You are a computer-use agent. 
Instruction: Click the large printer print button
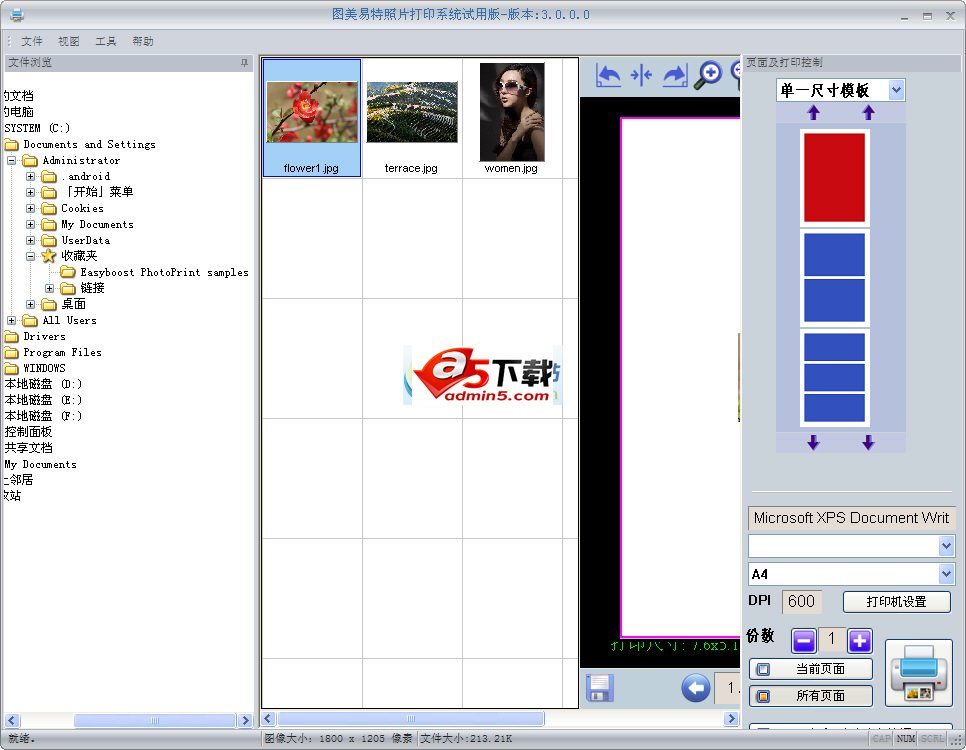click(x=918, y=673)
